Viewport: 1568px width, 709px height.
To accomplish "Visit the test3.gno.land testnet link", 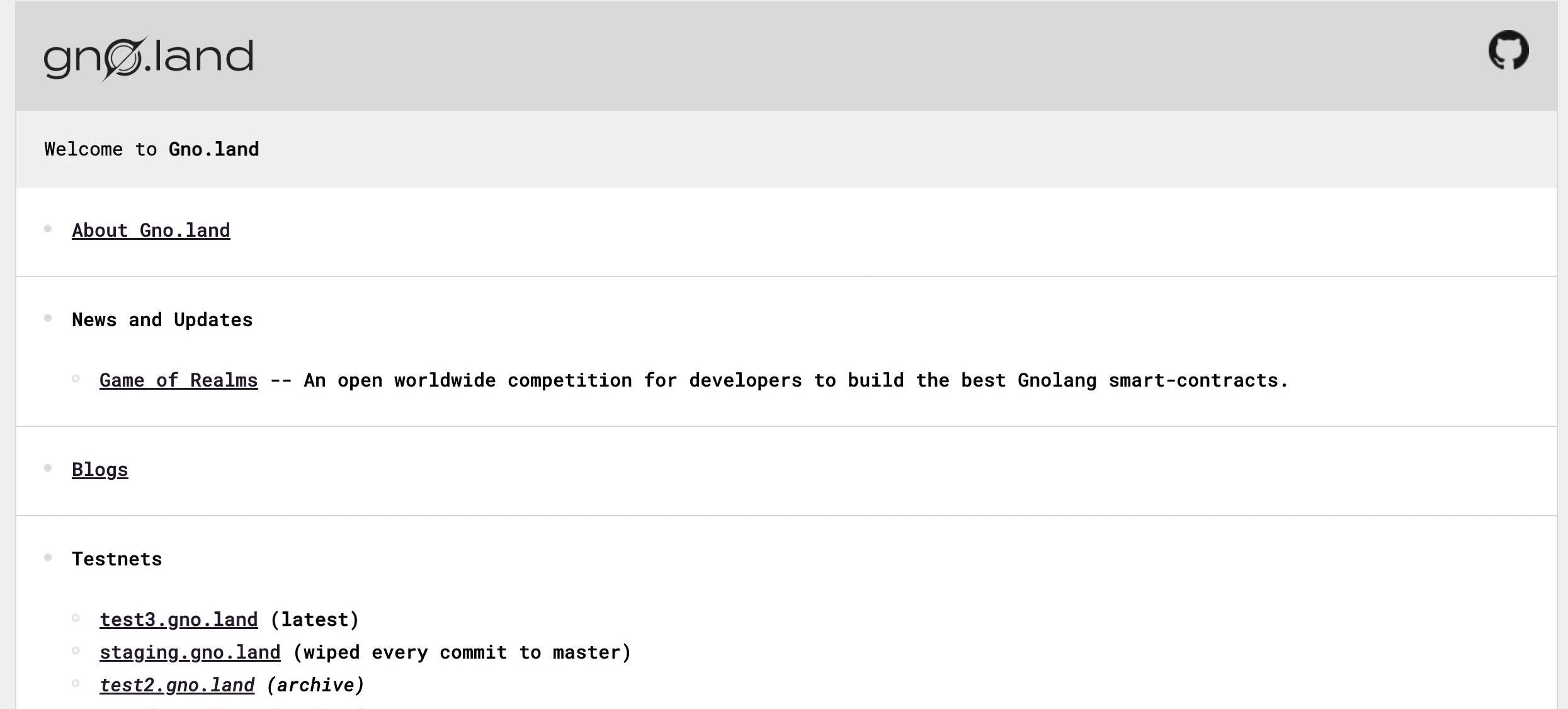I will pyautogui.click(x=179, y=620).
